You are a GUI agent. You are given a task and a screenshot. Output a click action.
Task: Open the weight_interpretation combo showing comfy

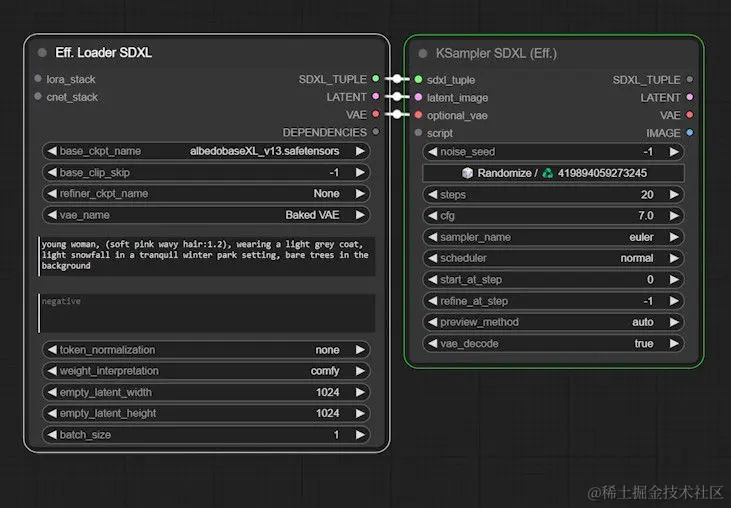(x=206, y=371)
